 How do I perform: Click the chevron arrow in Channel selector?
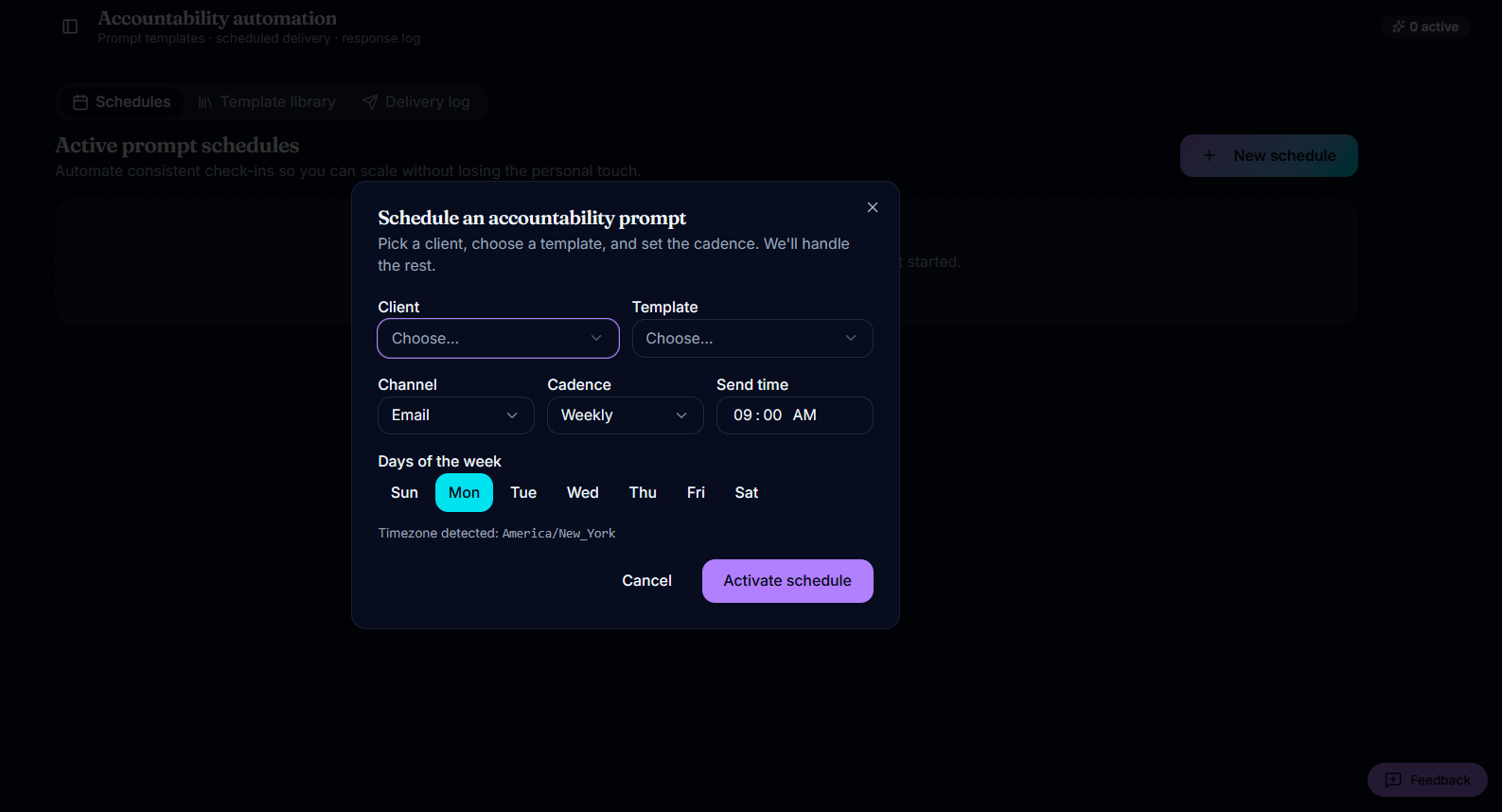[512, 415]
